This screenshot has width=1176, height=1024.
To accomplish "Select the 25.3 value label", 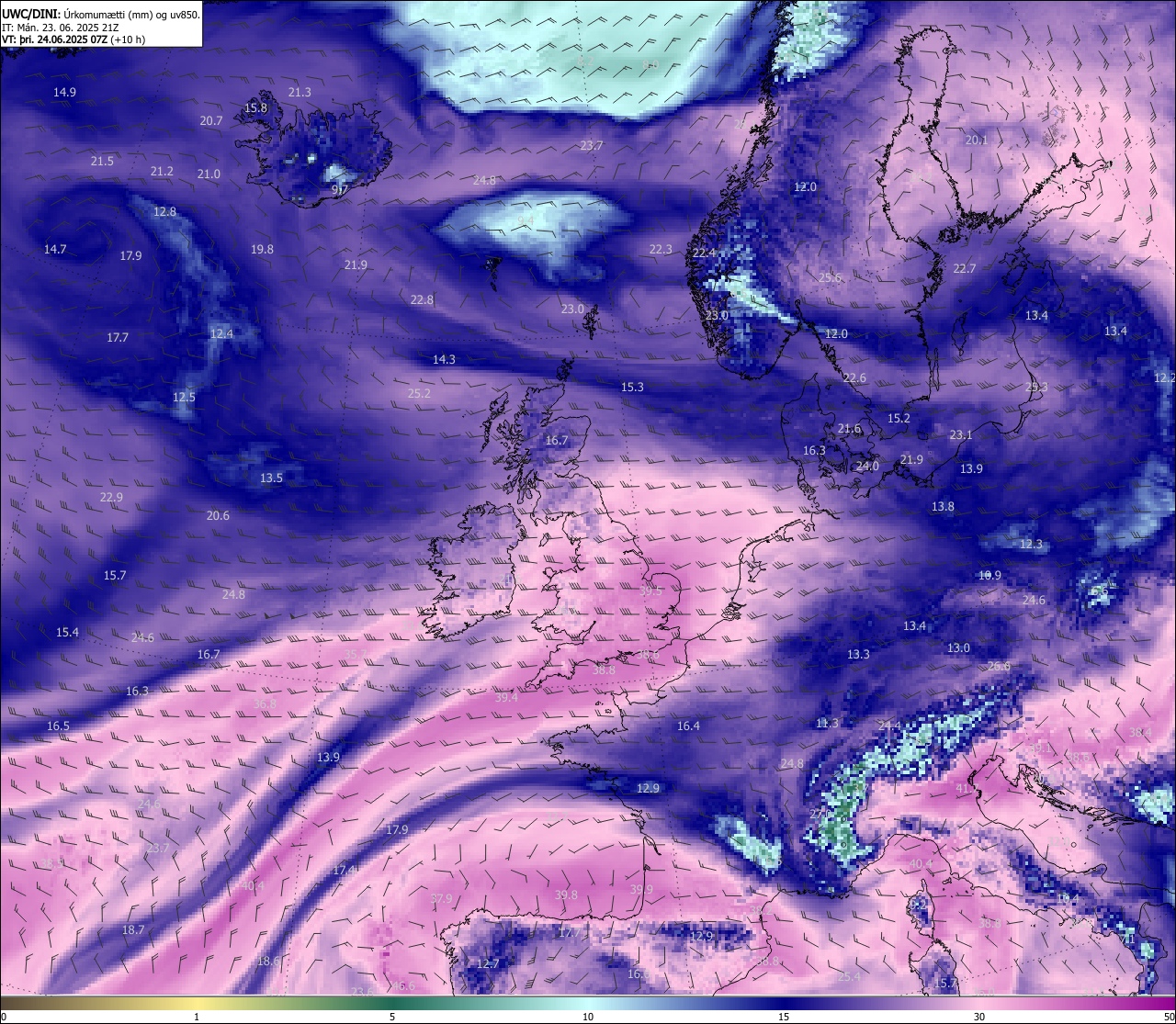I will pyautogui.click(x=1036, y=387).
